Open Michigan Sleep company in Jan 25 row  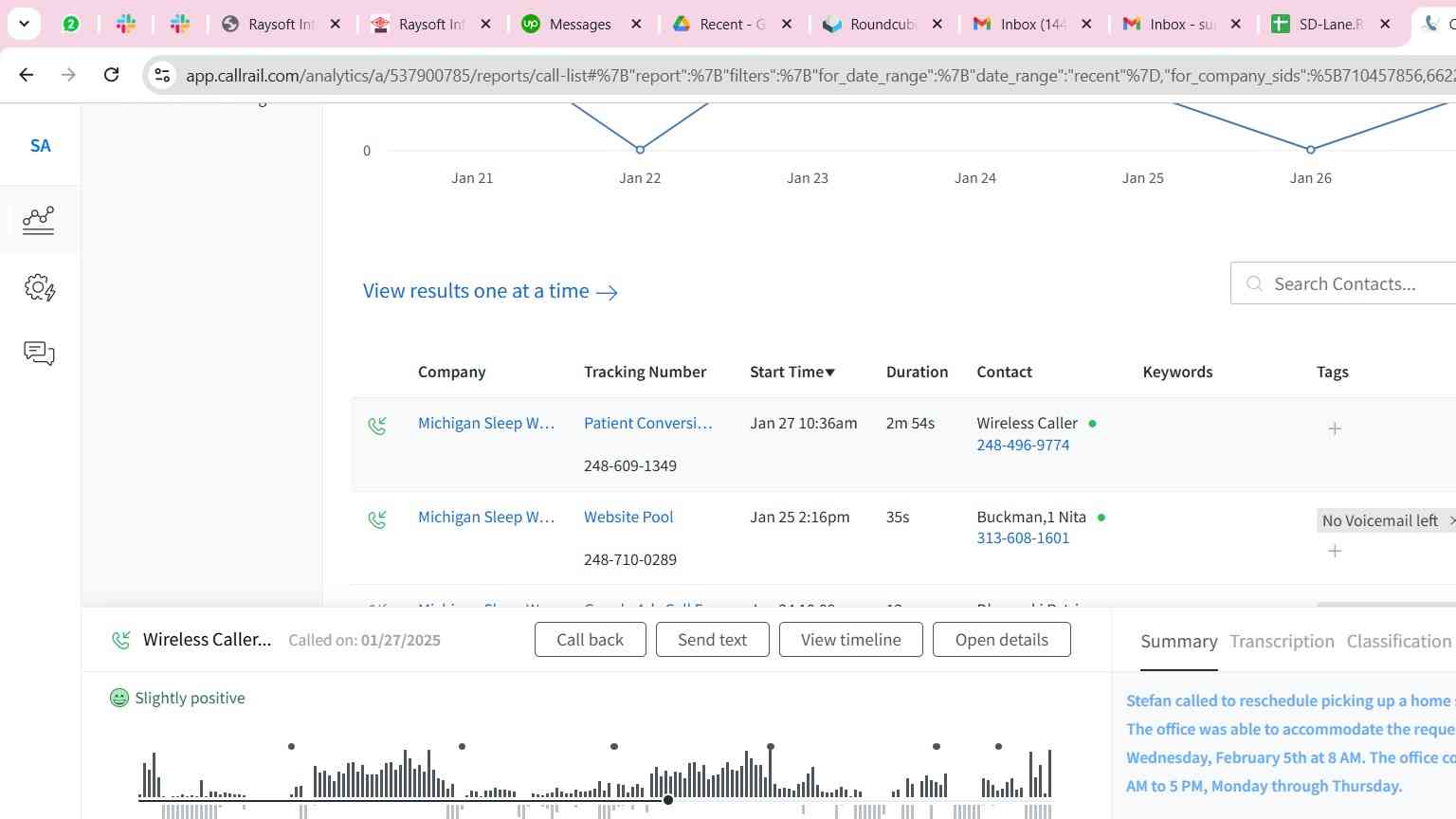click(486, 517)
